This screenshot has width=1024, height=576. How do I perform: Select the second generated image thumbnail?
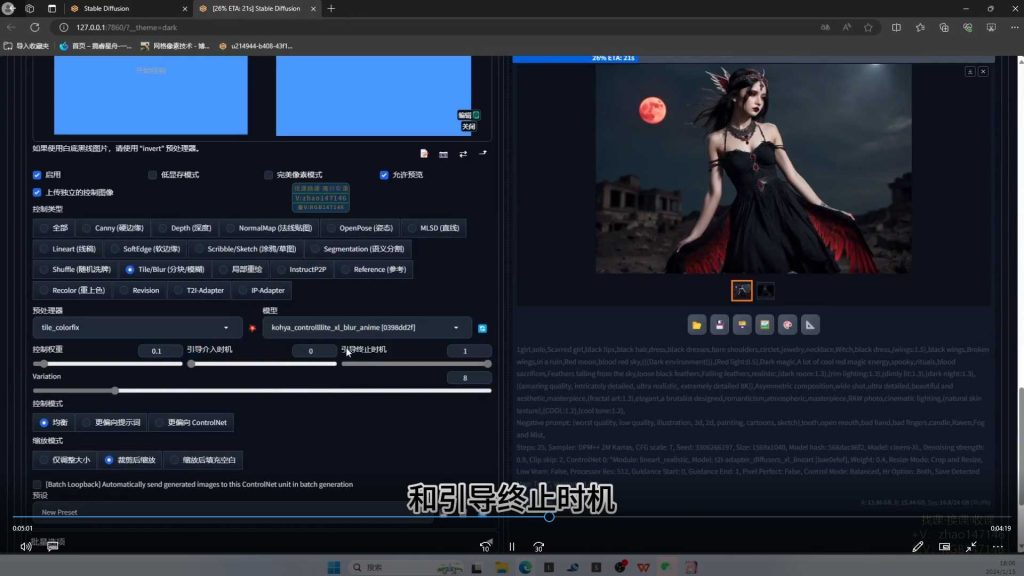coord(764,290)
